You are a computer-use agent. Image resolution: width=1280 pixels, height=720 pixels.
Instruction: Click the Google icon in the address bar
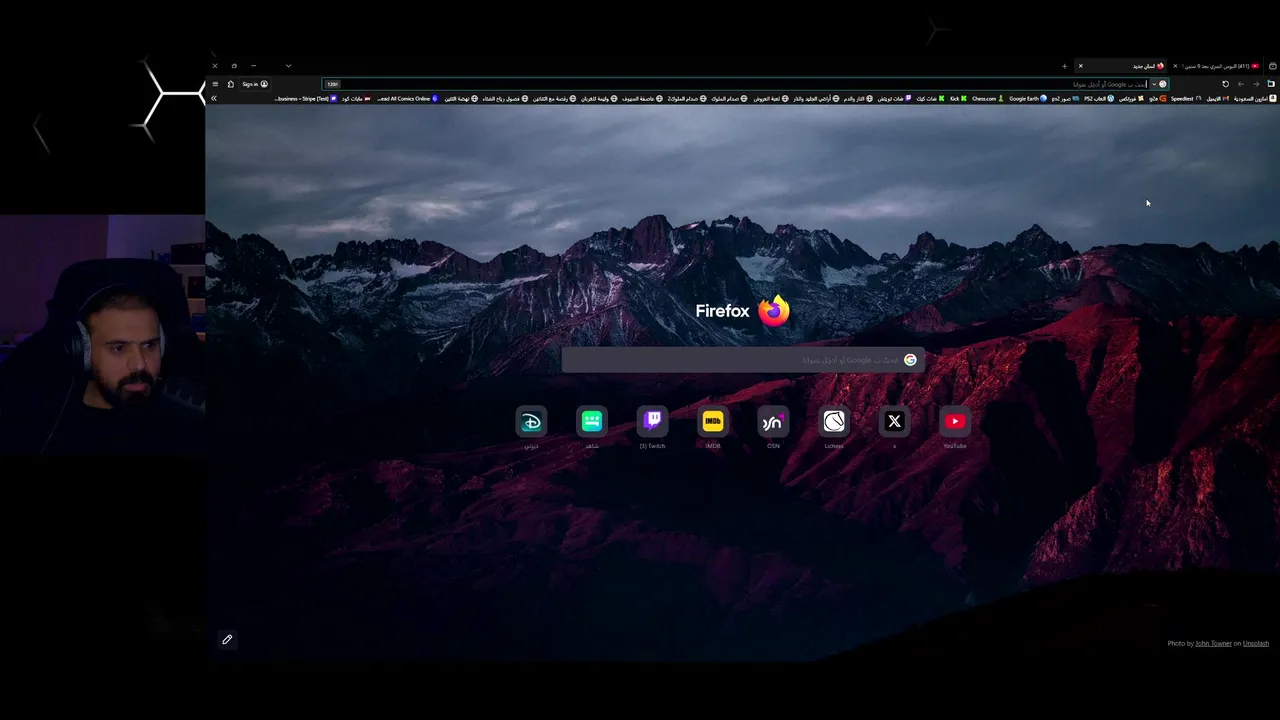(x=1163, y=84)
